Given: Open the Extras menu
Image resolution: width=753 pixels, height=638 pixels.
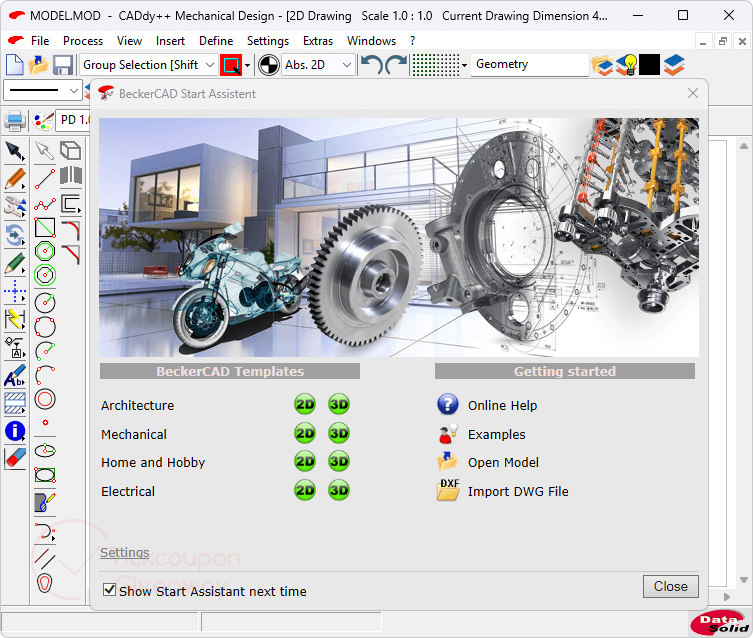Looking at the screenshot, I should pos(317,41).
